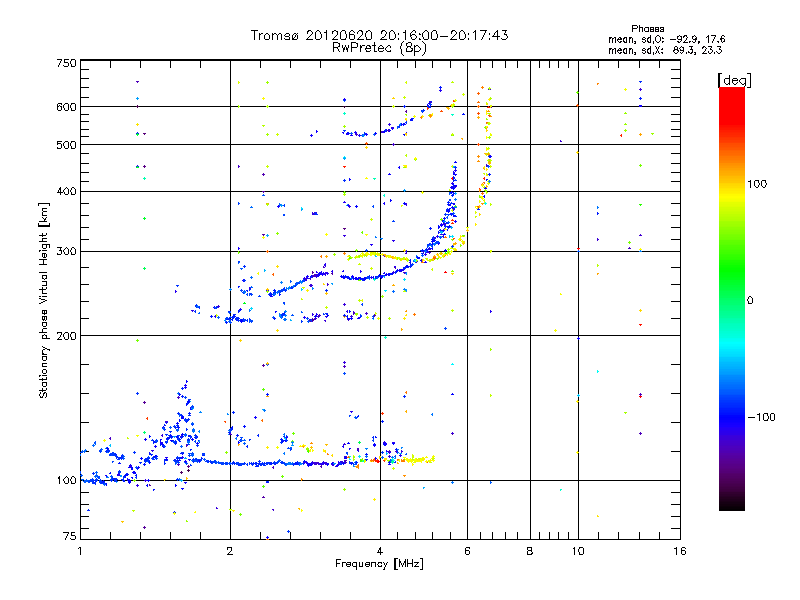Image resolution: width=800 pixels, height=600 pixels.
Task: Click the y-axis tick label '200'
Action: click(x=66, y=336)
